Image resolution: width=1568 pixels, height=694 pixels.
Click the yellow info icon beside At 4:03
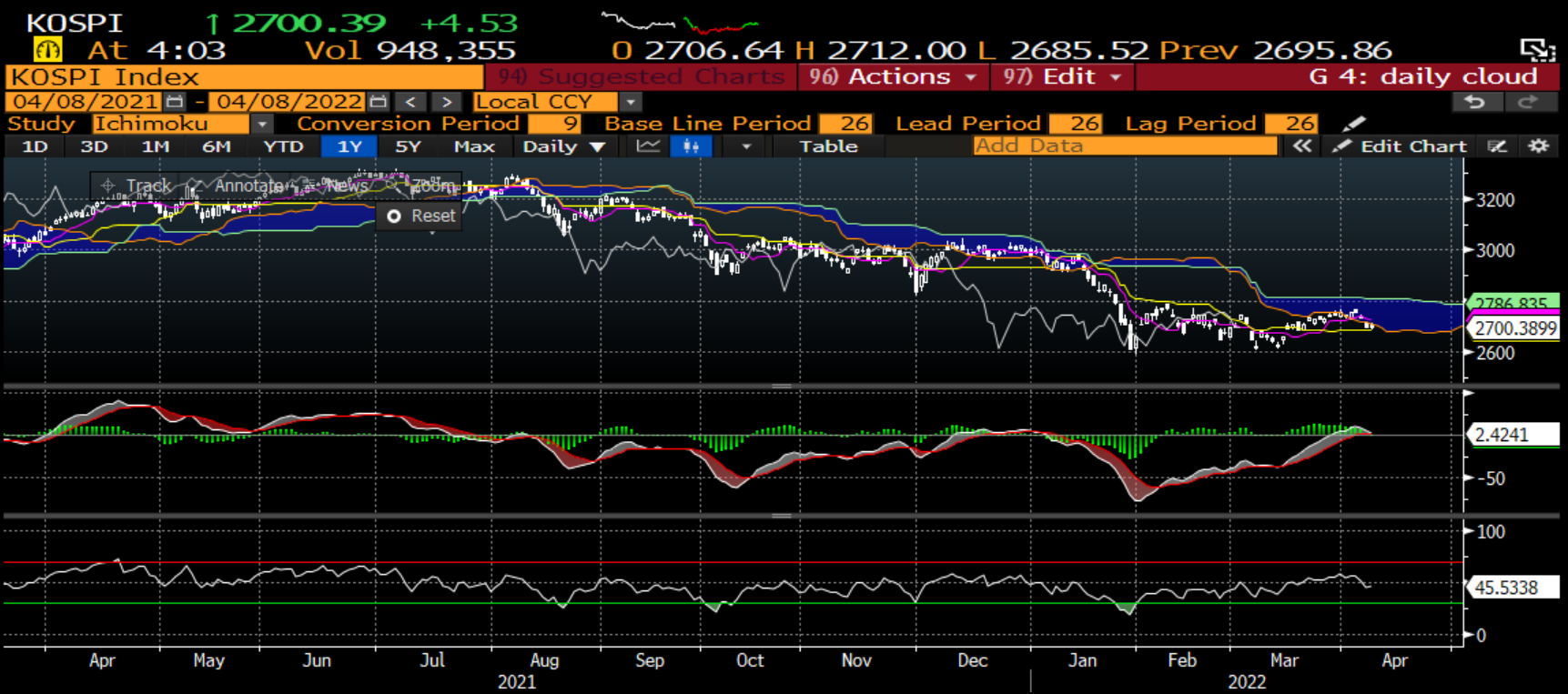47,50
